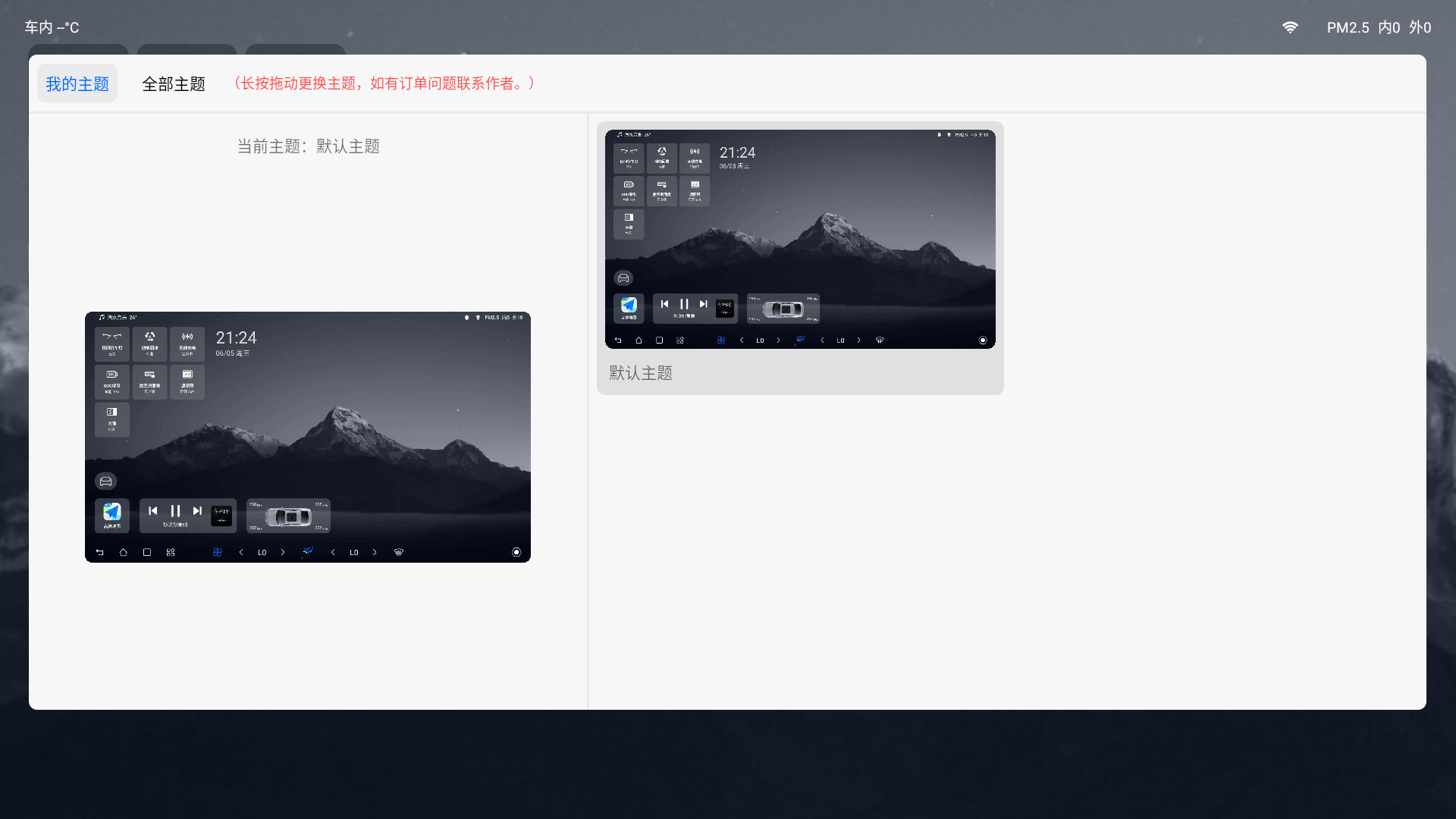1456x819 pixels.
Task: Click the Wi-Fi status icon
Action: (x=1290, y=27)
